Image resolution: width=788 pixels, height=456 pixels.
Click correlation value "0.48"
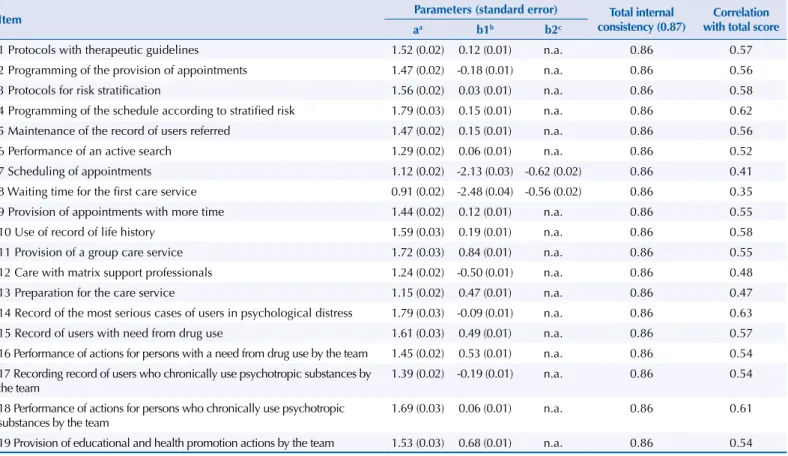[741, 272]
